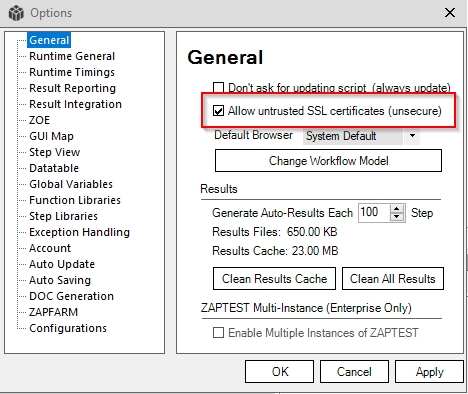Screen dimensions: 468x394
Task: Select Step Libraries in the tree
Action: tap(63, 216)
